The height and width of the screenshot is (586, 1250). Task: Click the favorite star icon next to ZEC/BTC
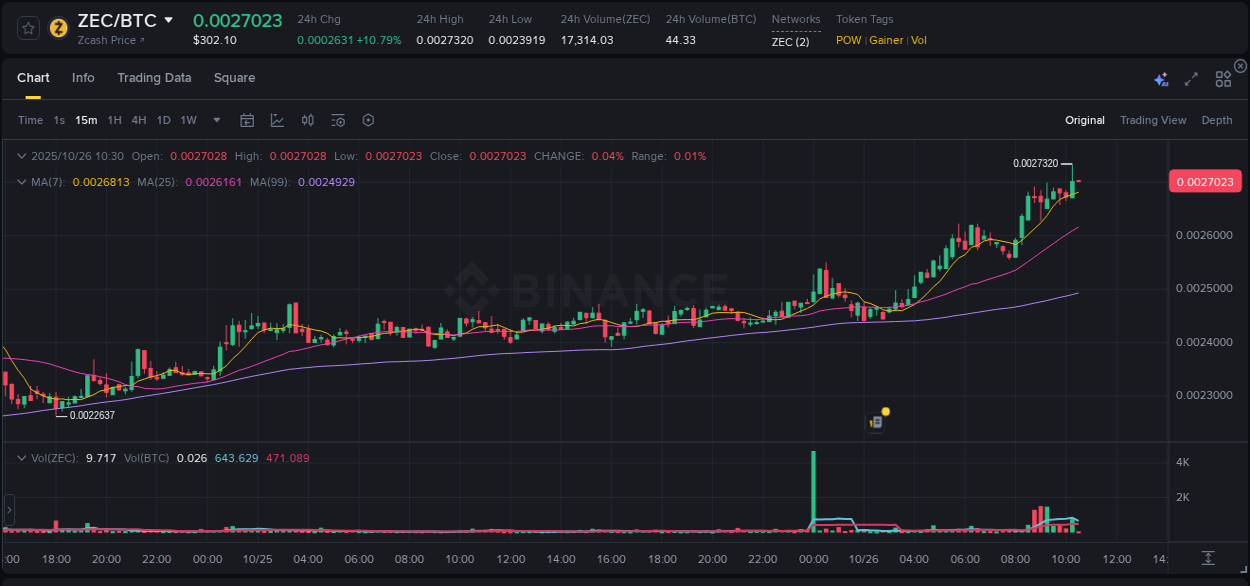pyautogui.click(x=27, y=27)
